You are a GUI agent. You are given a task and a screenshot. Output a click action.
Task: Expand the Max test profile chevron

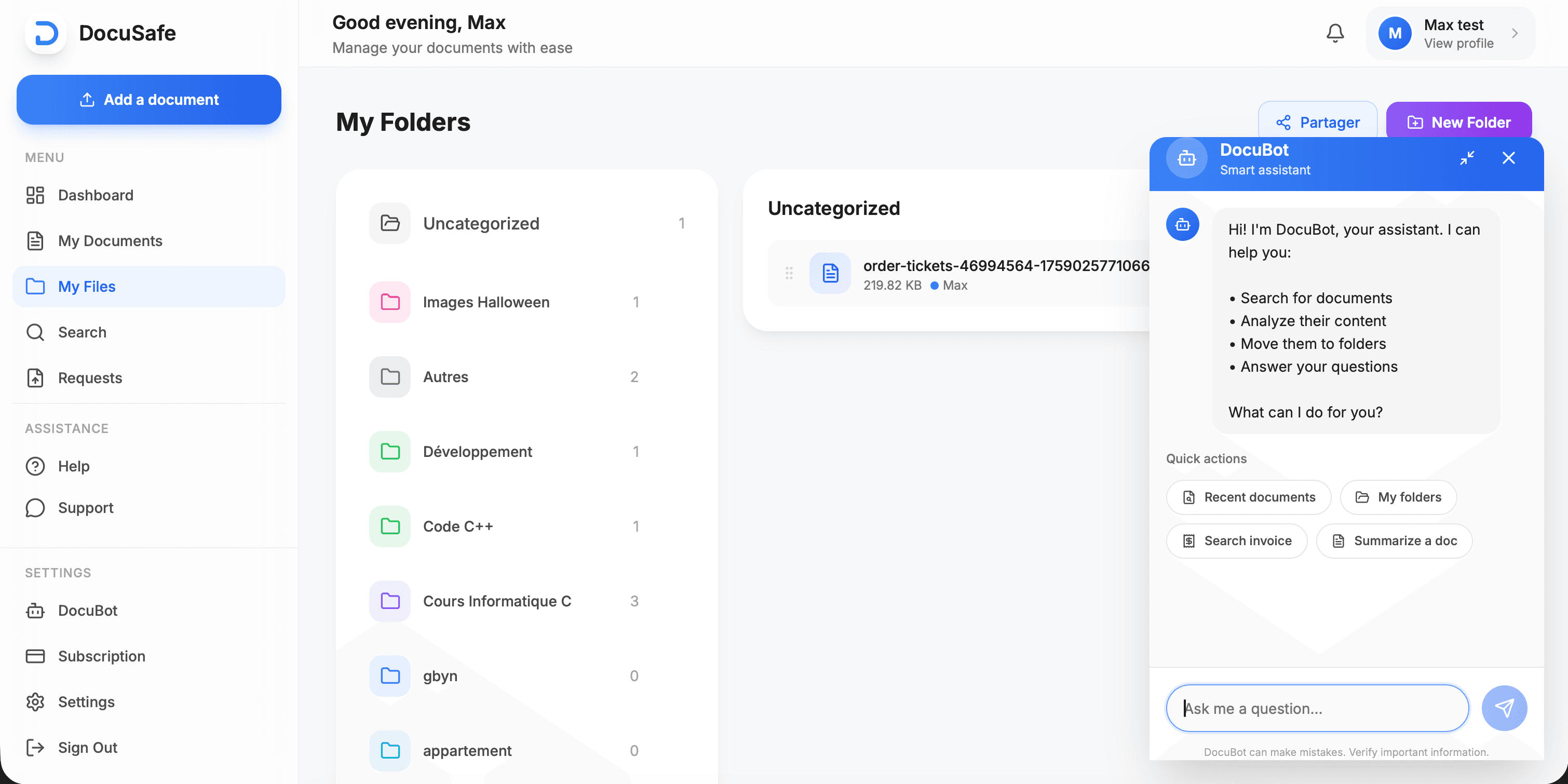point(1515,33)
